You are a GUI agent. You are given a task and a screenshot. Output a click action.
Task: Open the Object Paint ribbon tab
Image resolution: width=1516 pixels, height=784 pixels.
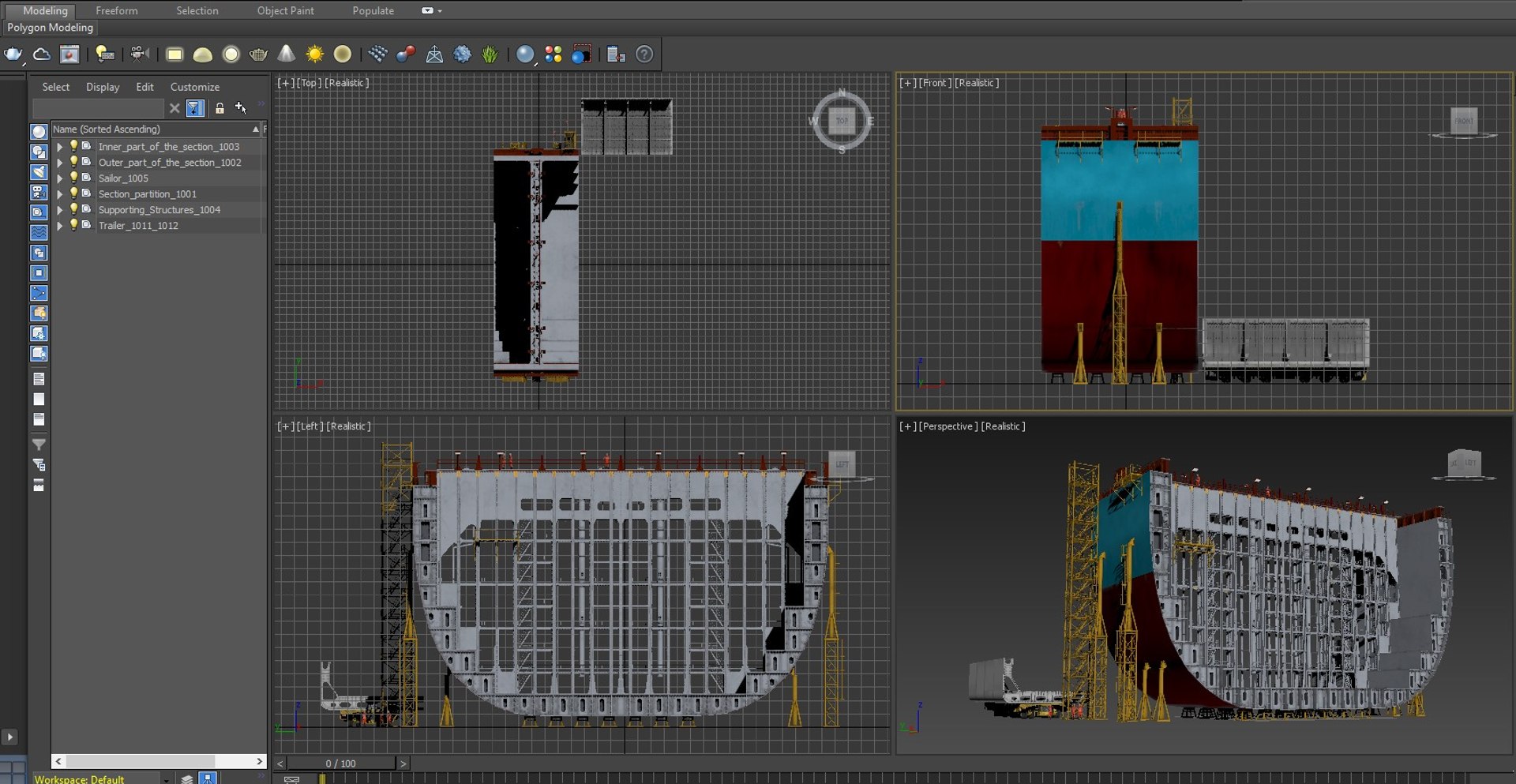point(285,11)
